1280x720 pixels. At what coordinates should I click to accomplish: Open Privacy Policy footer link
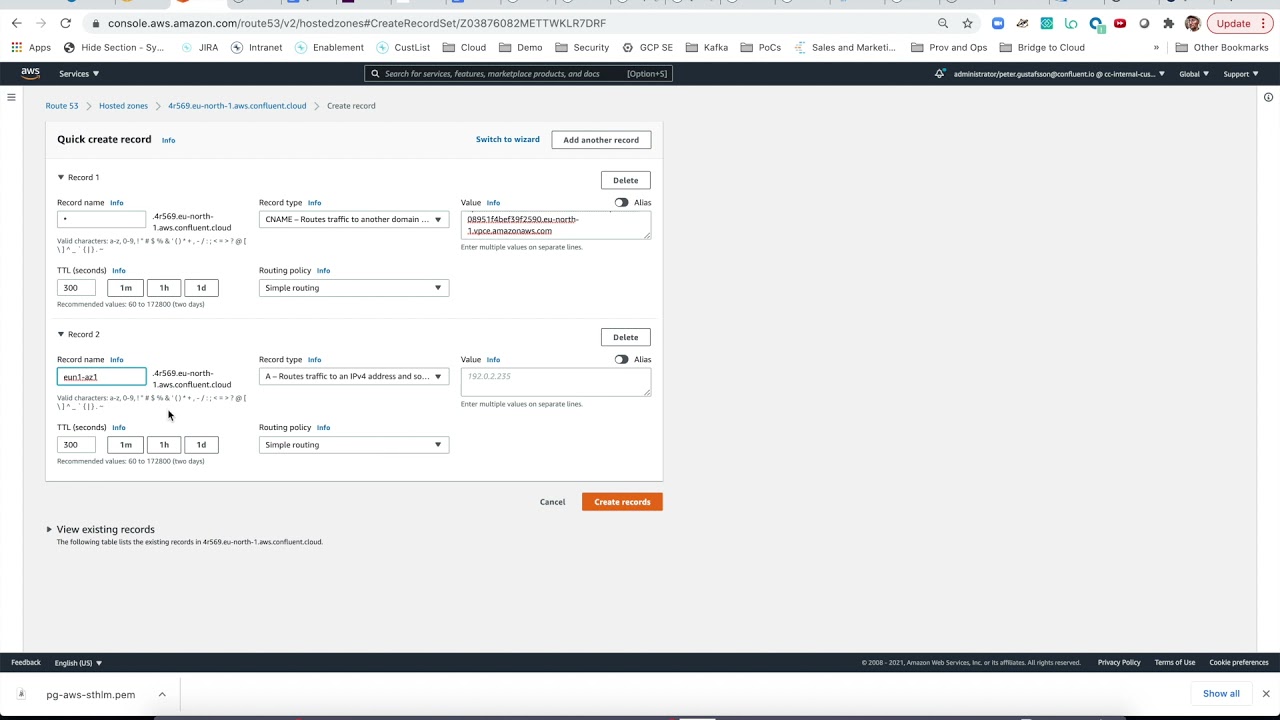pos(1119,662)
